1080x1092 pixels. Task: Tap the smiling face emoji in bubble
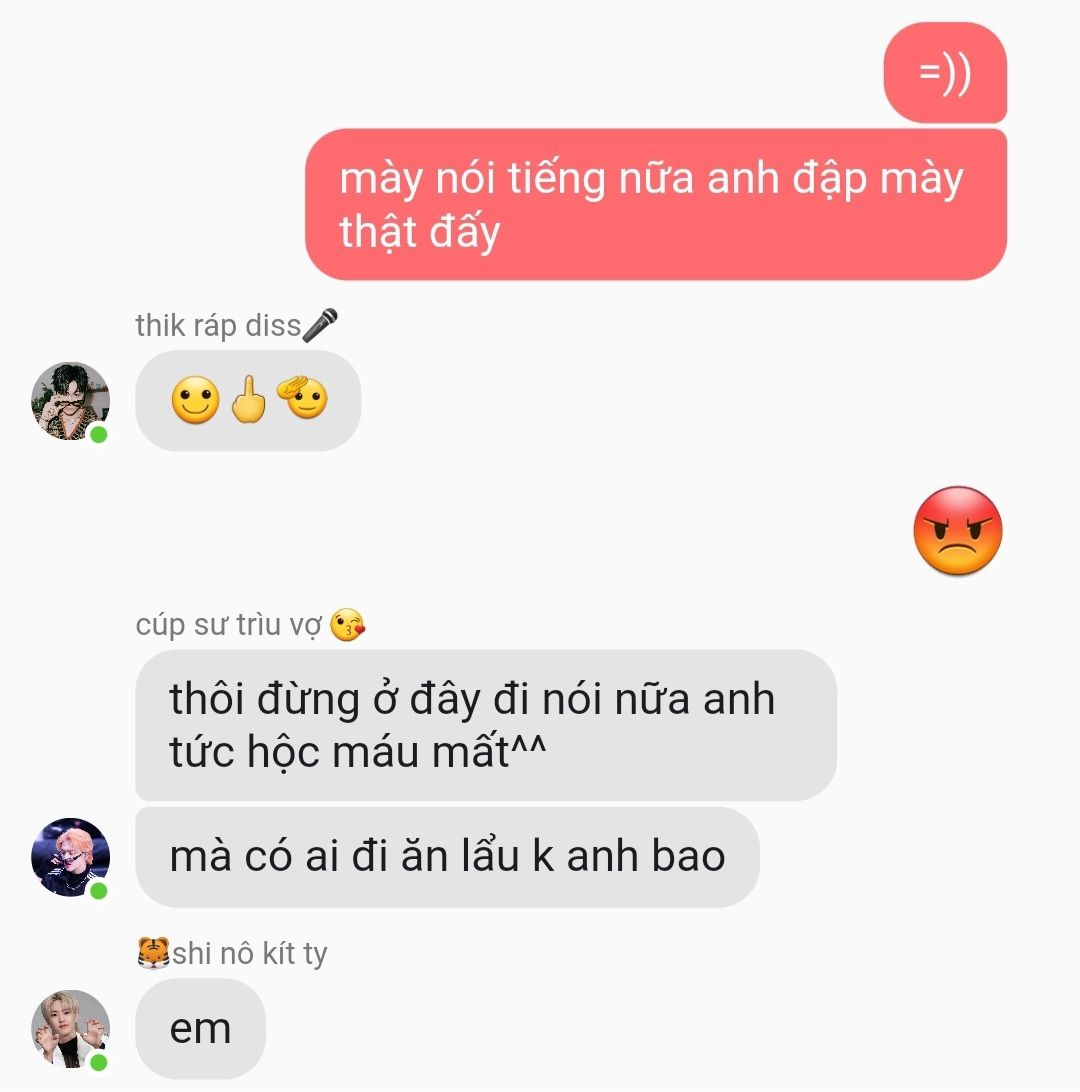point(196,400)
